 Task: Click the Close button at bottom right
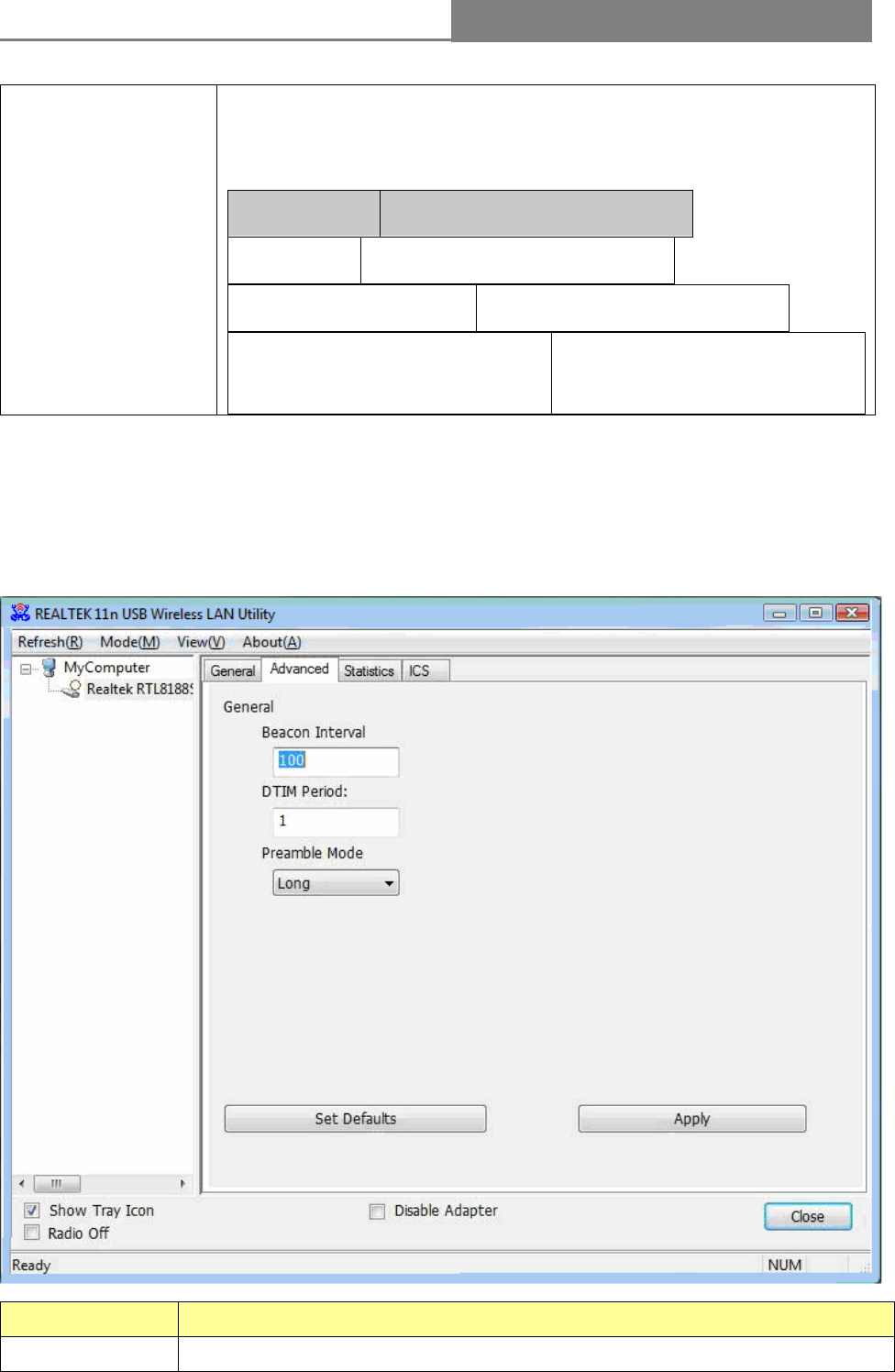pyautogui.click(x=808, y=1216)
